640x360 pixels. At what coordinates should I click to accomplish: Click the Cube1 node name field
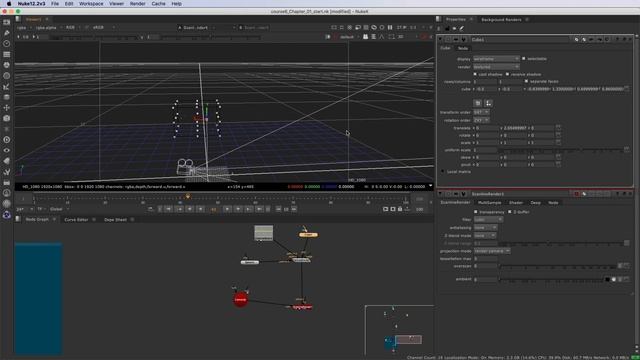pos(520,40)
